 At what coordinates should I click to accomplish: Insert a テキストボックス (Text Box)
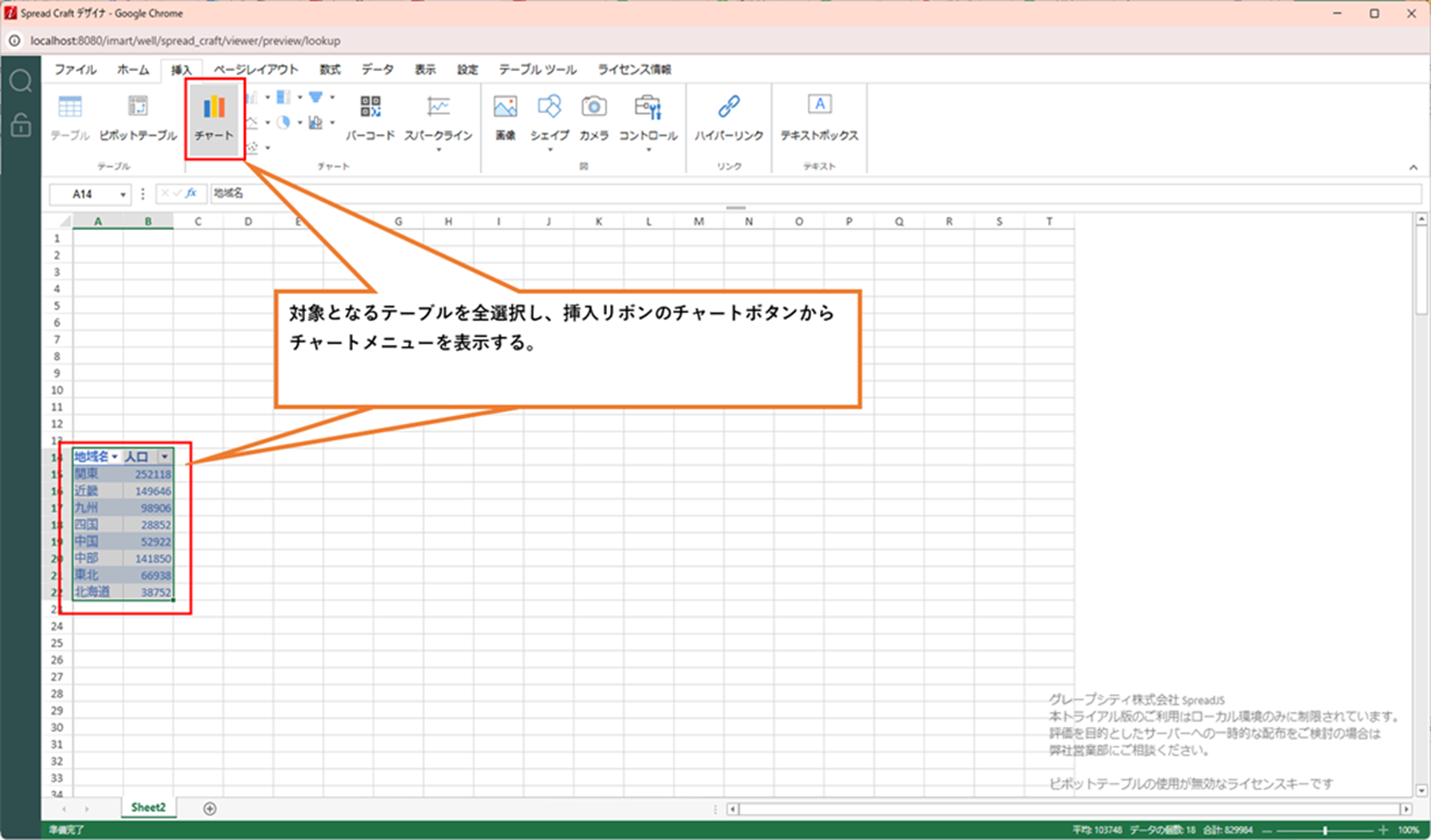[818, 118]
